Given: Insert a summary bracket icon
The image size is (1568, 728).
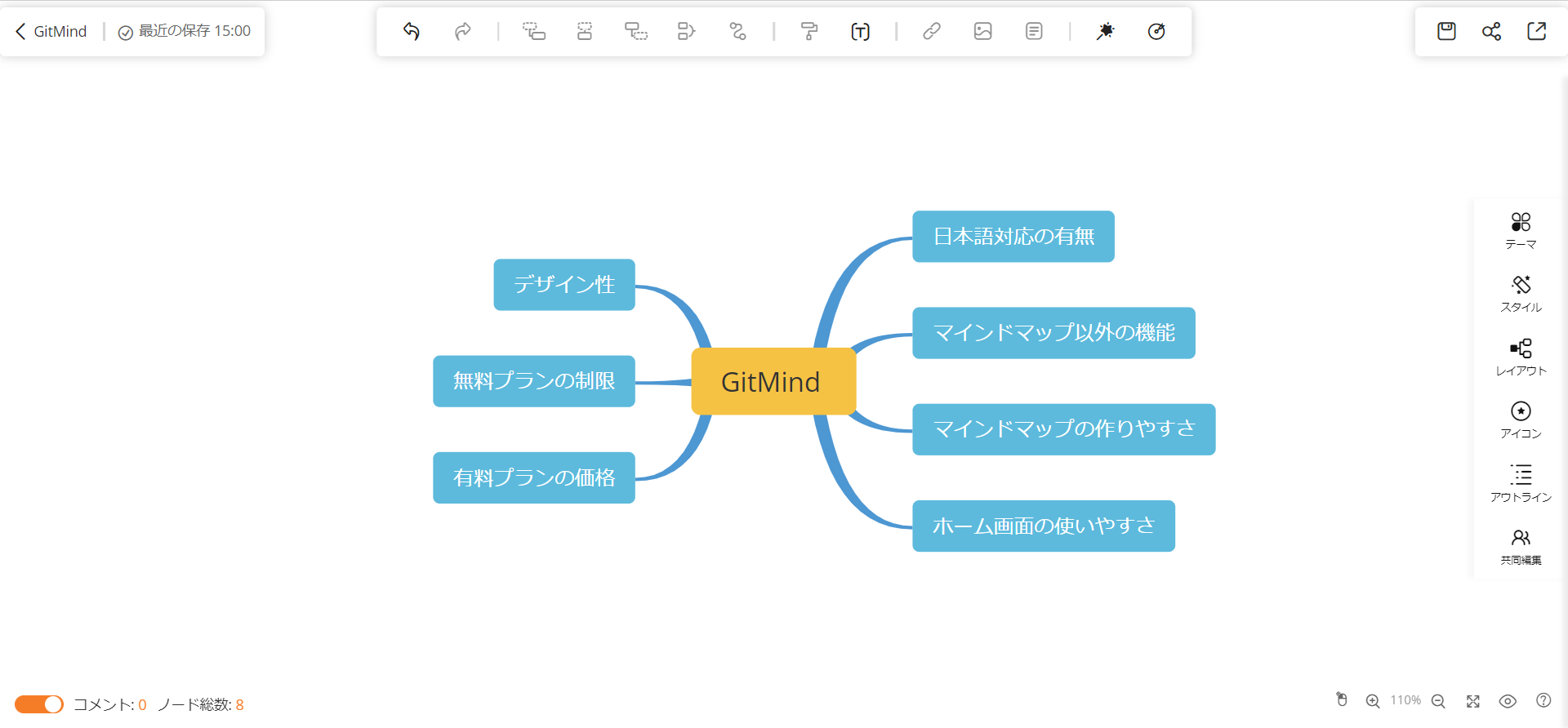Looking at the screenshot, I should (687, 31).
